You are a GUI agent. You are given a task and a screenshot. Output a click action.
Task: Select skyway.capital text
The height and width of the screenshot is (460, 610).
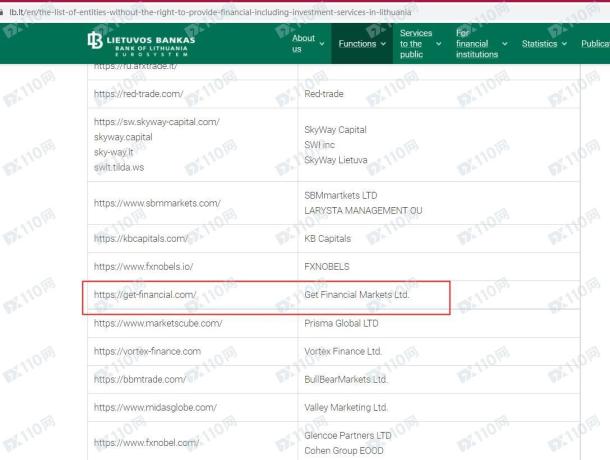coord(123,137)
